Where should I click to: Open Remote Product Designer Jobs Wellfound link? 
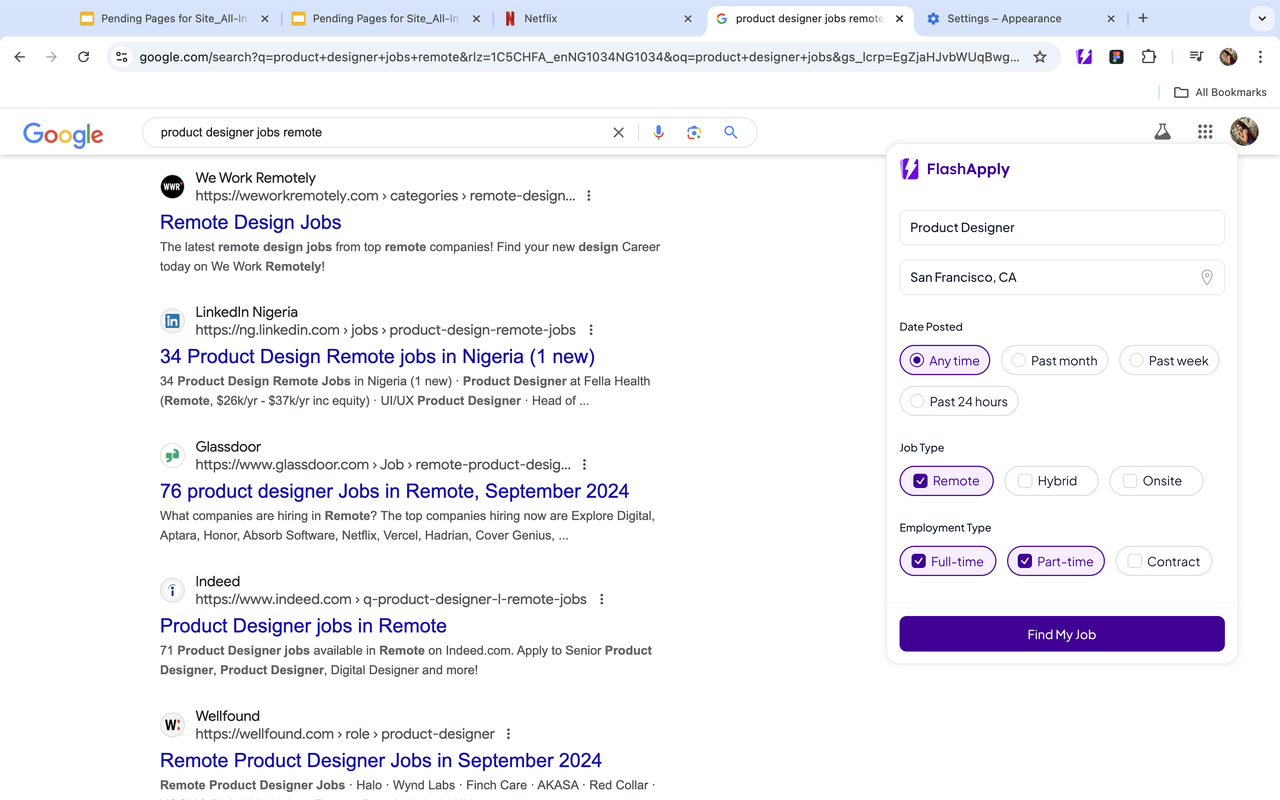(381, 760)
